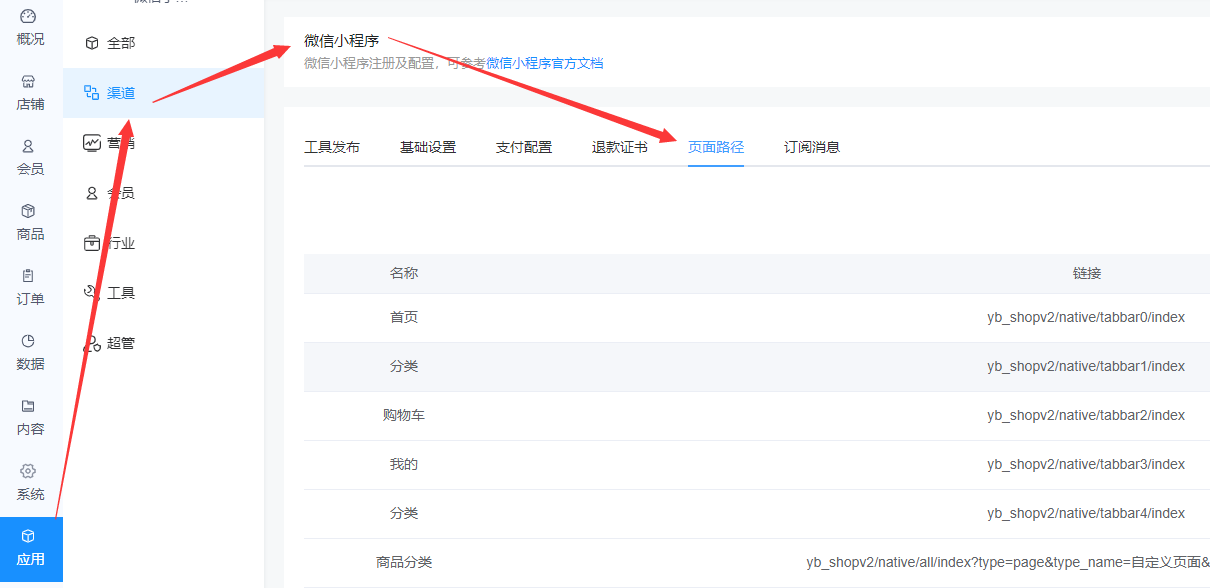Click the tabbar0/index link path
The image size is (1210, 588).
click(x=1086, y=317)
